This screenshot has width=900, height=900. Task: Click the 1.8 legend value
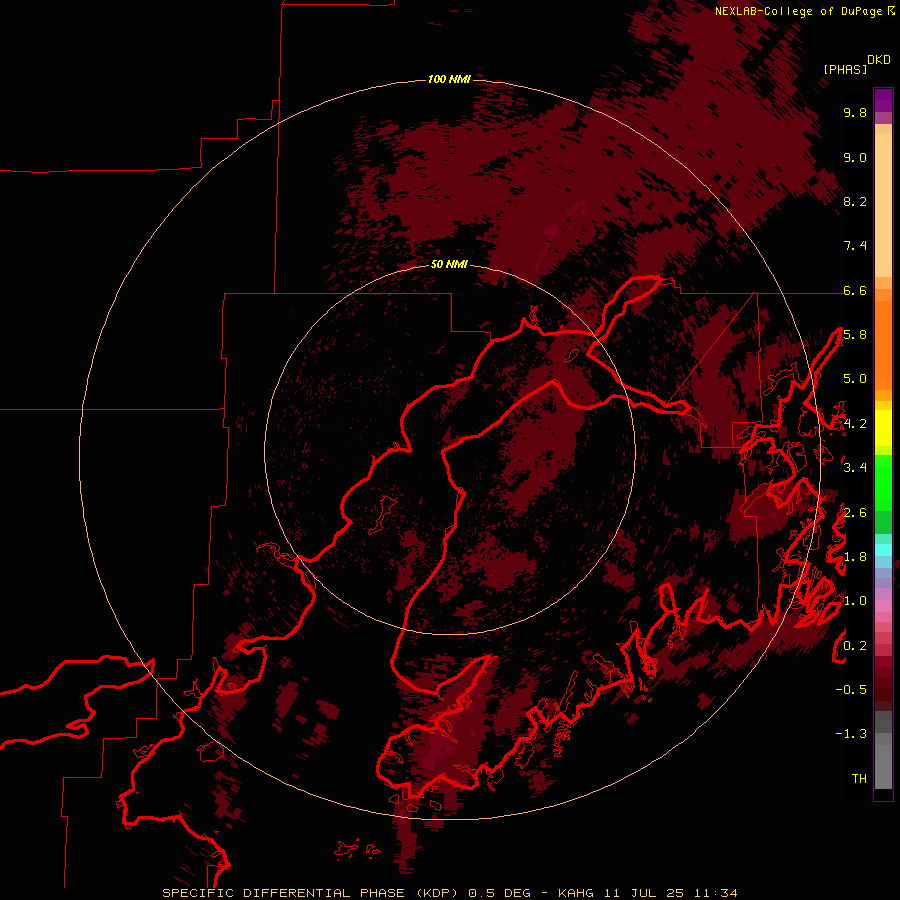[855, 557]
